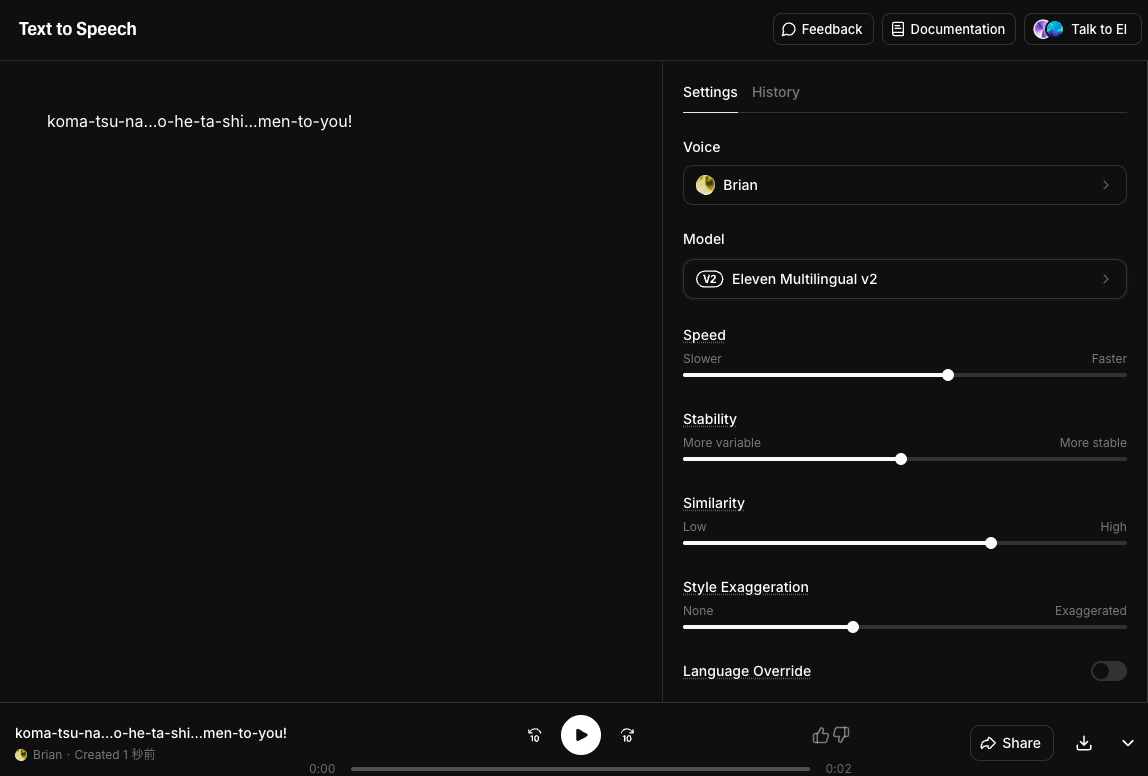Click the avatar orbs in Talk to El
Image resolution: width=1148 pixels, height=776 pixels.
click(1048, 29)
